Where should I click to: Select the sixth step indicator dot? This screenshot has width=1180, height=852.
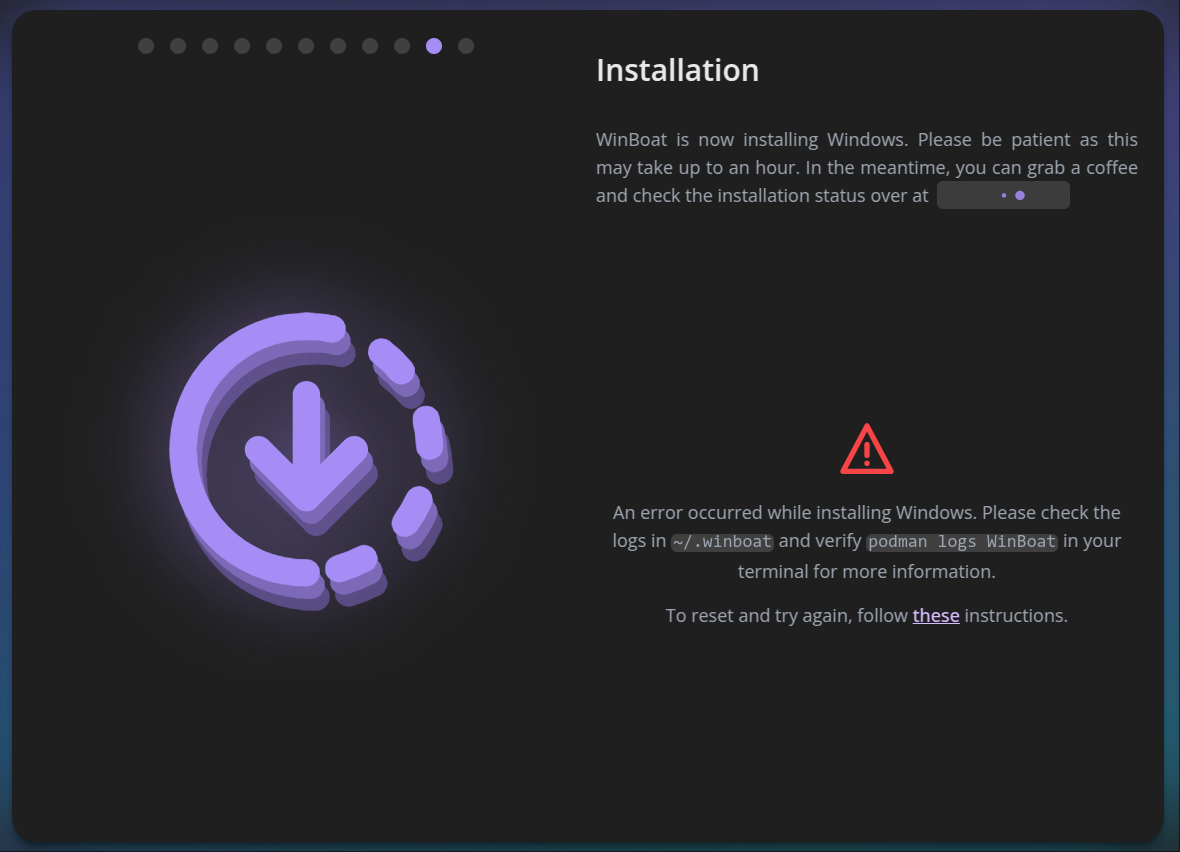click(x=306, y=46)
